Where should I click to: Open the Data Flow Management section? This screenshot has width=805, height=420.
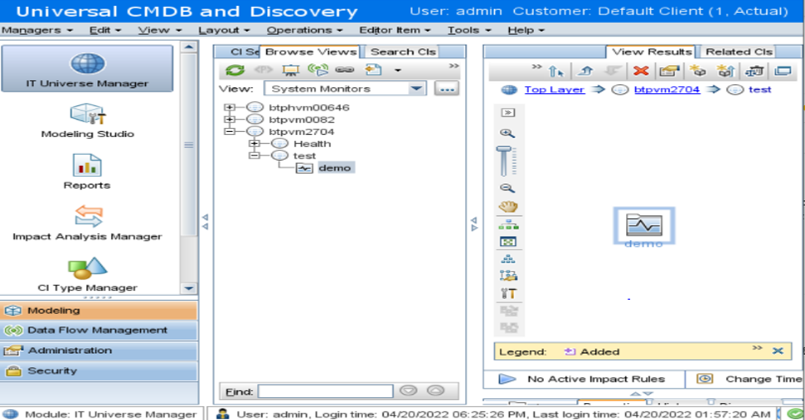[x=99, y=330]
